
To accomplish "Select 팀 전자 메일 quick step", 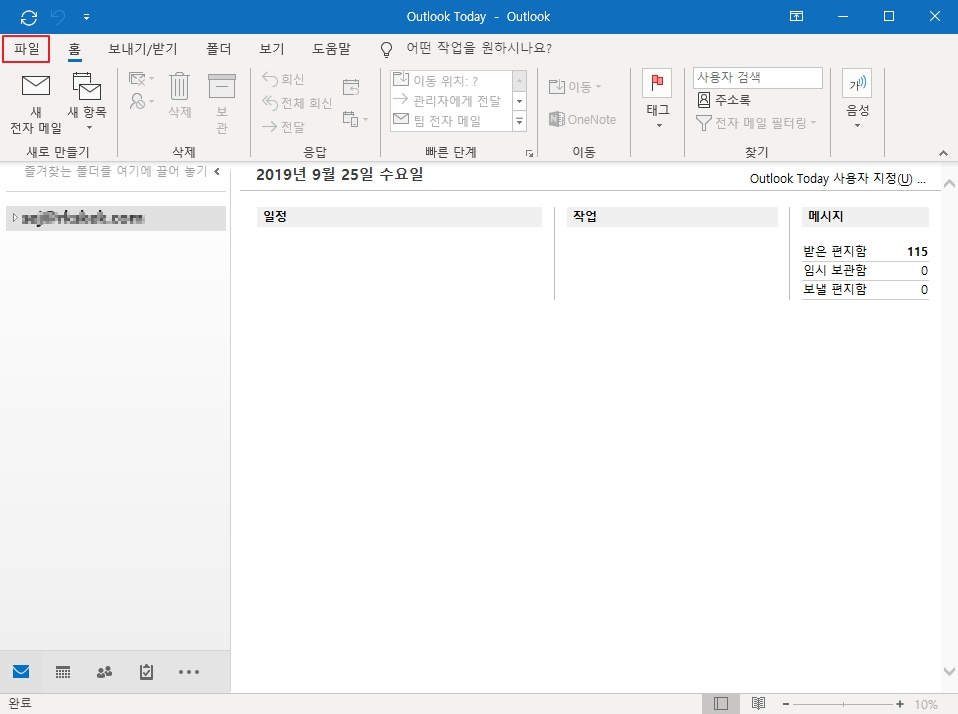I will [450, 121].
